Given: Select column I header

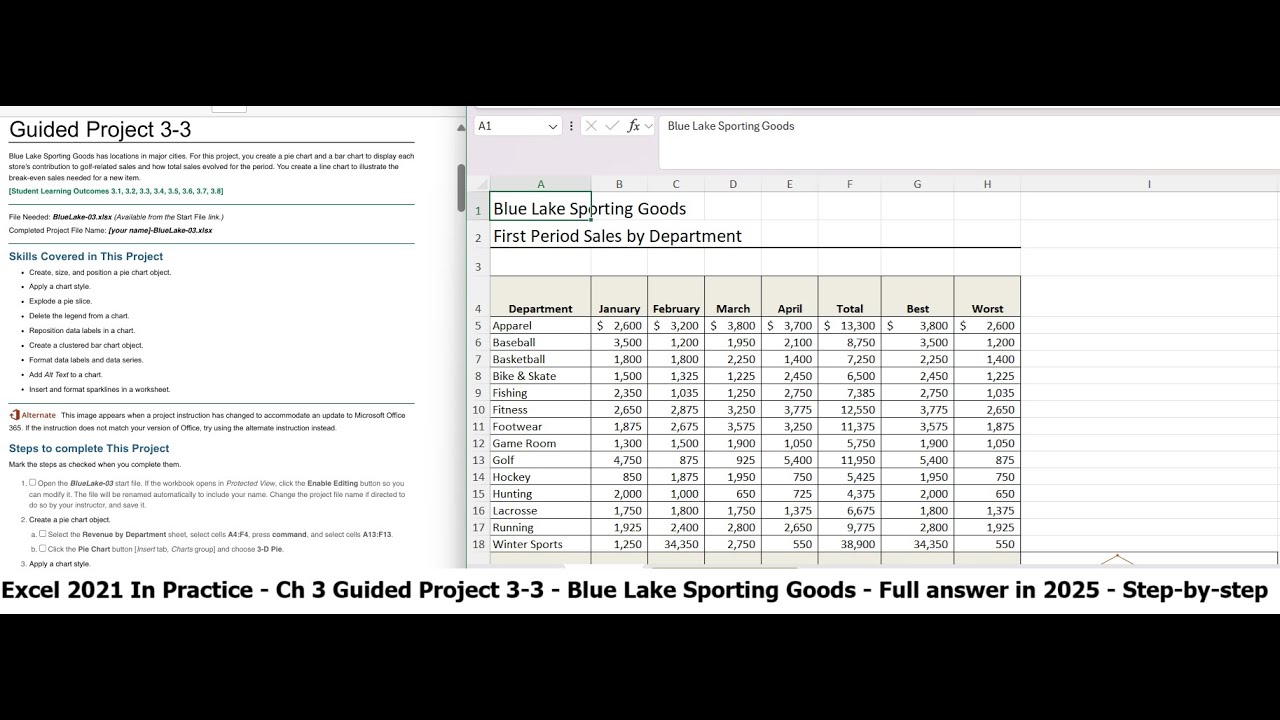Looking at the screenshot, I should [1149, 184].
